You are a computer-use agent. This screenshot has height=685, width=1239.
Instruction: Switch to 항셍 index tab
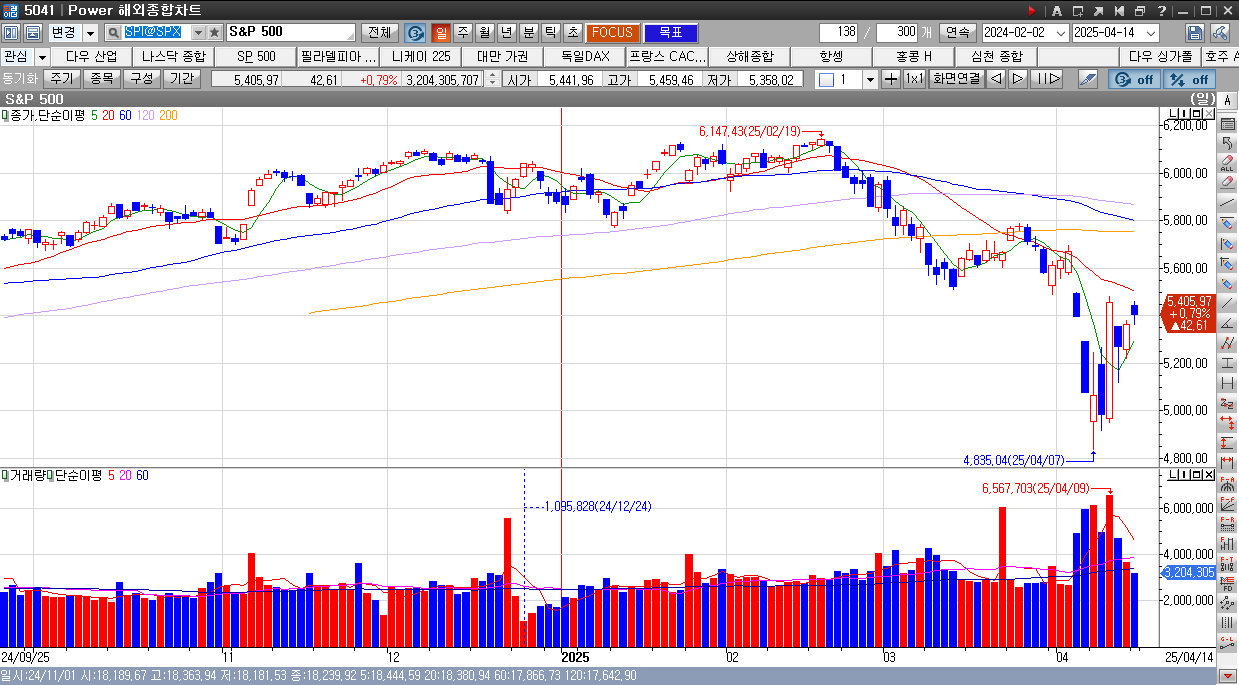click(831, 56)
